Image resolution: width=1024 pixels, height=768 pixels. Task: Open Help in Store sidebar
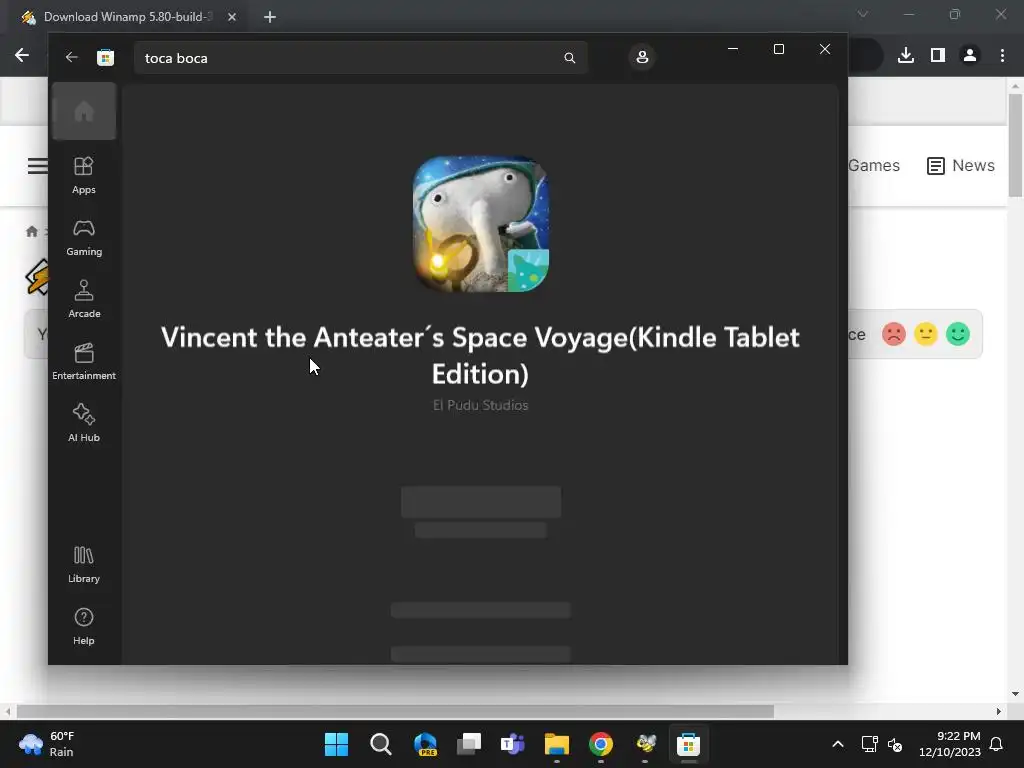pyautogui.click(x=84, y=626)
